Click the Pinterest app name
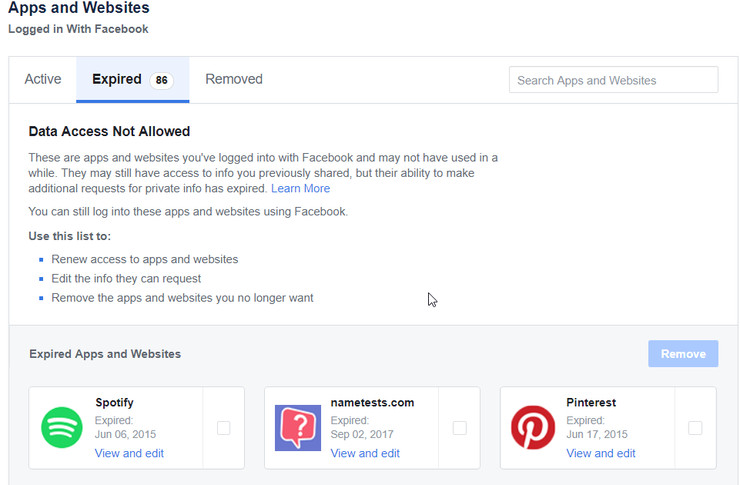The width and height of the screenshot is (740, 485). point(591,403)
